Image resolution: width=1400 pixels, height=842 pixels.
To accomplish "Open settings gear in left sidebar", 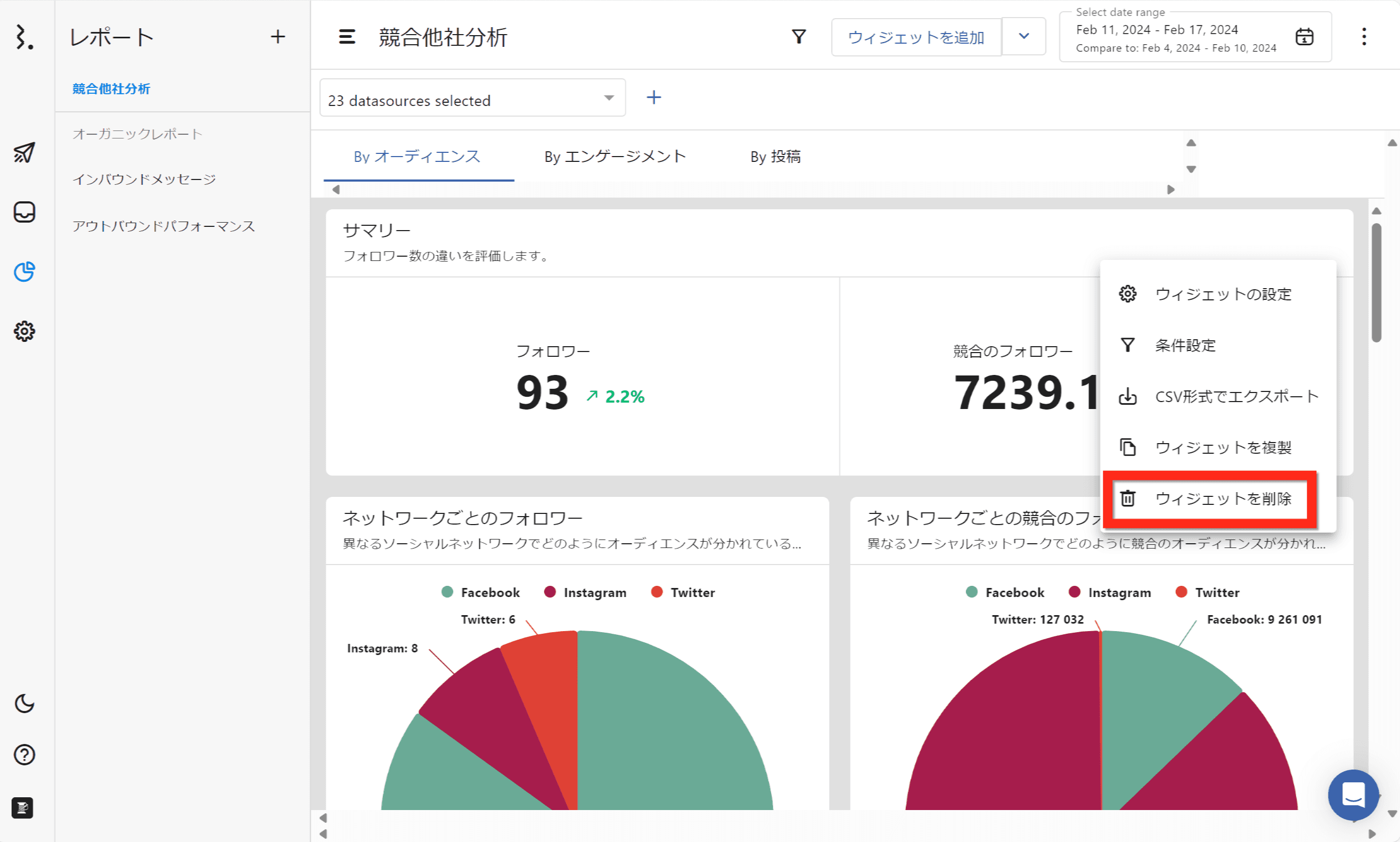I will [24, 331].
